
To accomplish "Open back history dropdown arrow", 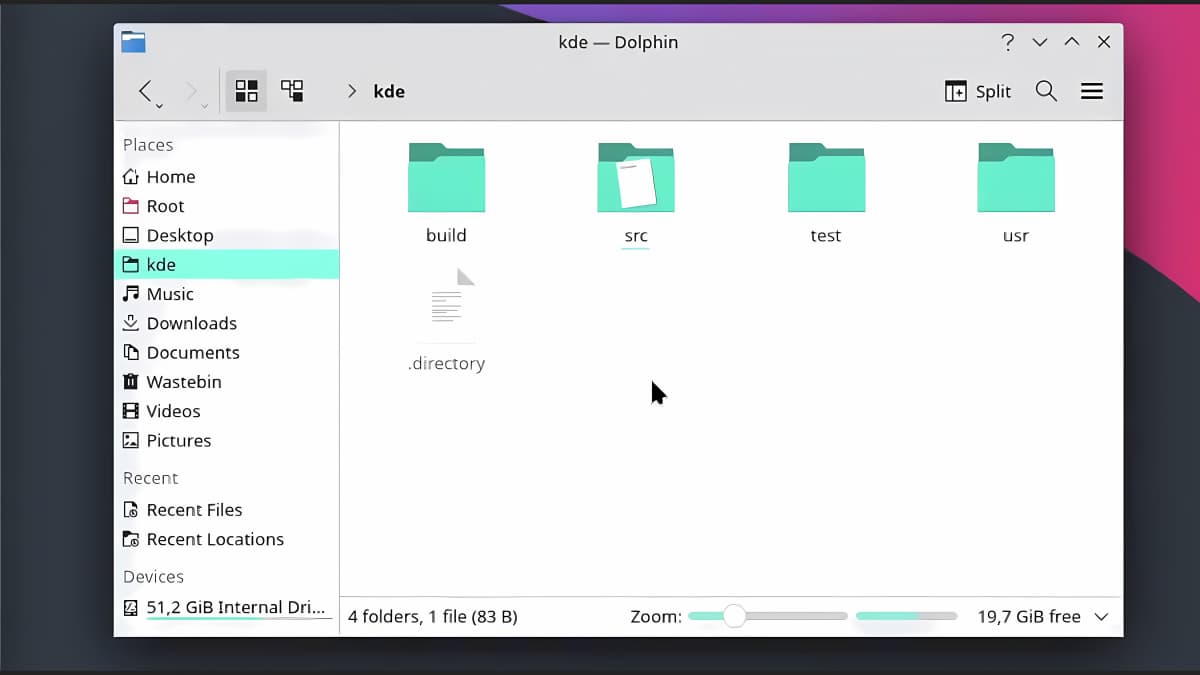I will pos(159,106).
